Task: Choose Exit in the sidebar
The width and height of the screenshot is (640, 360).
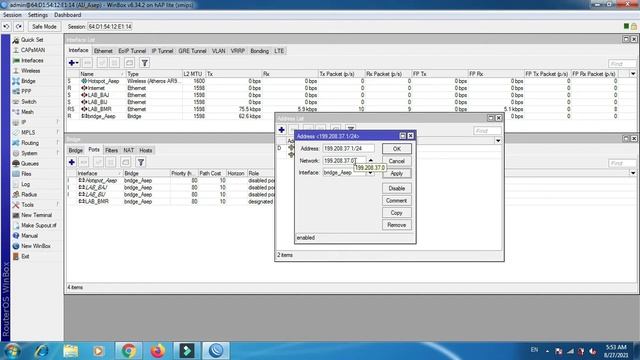Action: pyautogui.click(x=25, y=256)
